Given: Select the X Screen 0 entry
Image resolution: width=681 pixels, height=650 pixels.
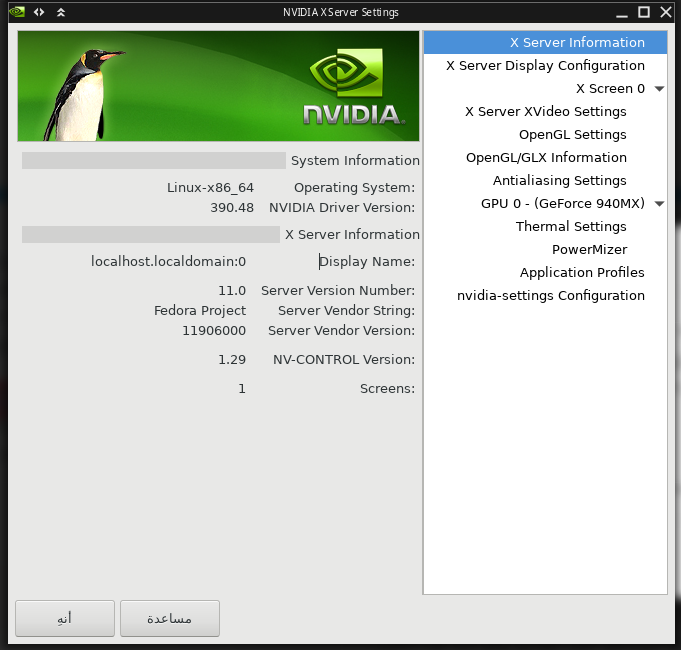Looking at the screenshot, I should (610, 89).
